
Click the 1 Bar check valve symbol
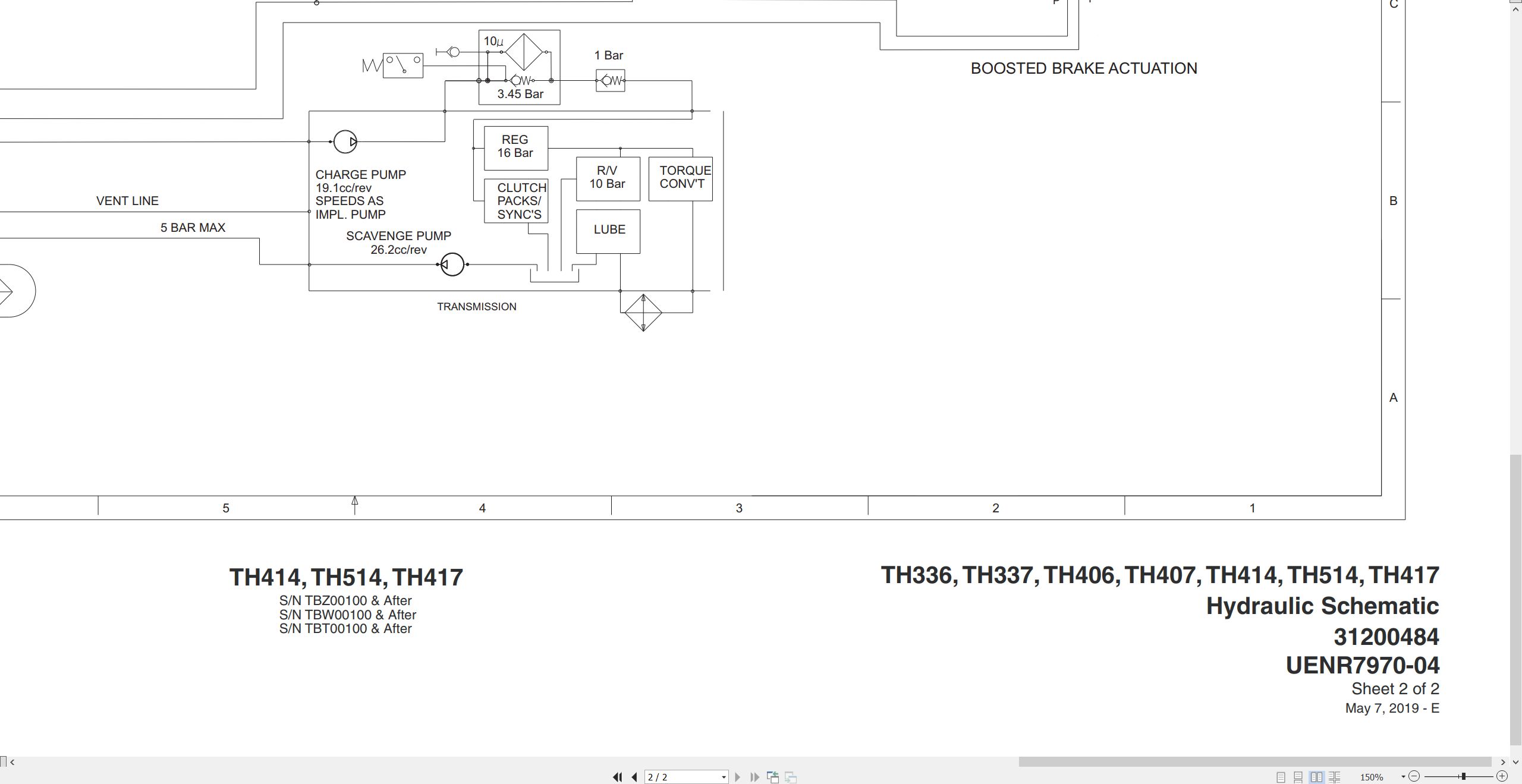pos(611,80)
